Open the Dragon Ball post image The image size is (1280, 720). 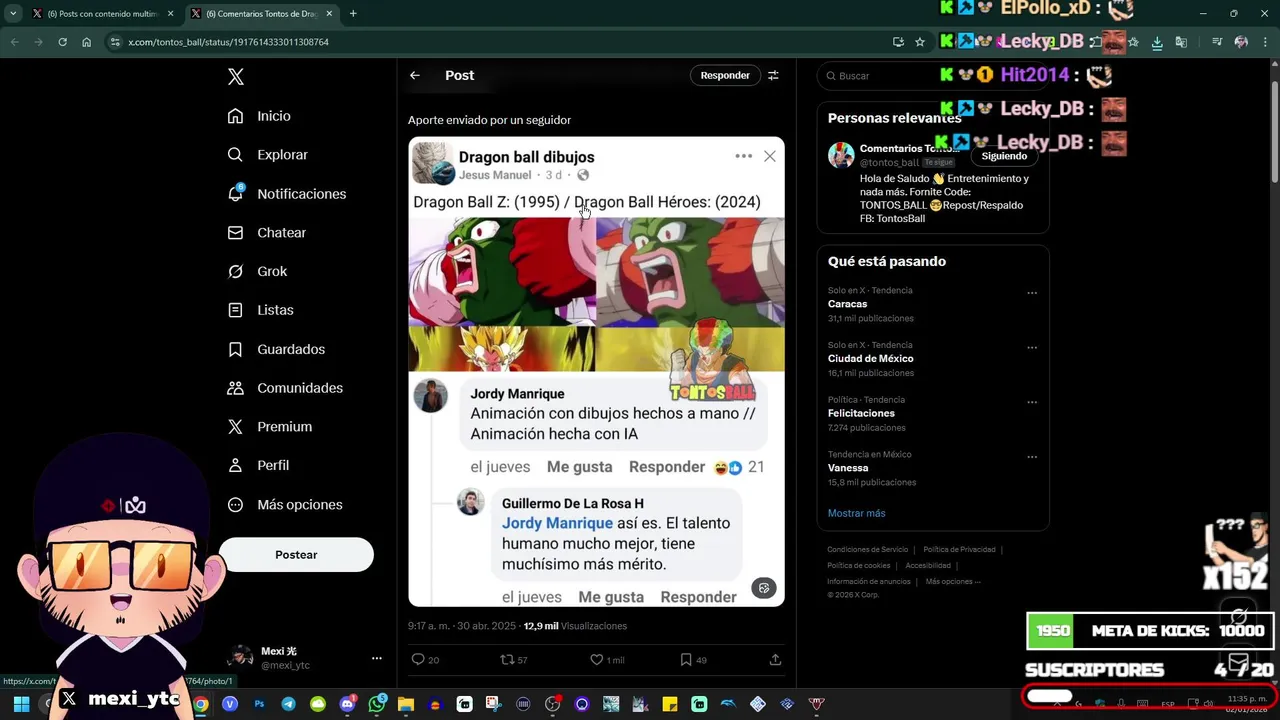[x=596, y=371]
